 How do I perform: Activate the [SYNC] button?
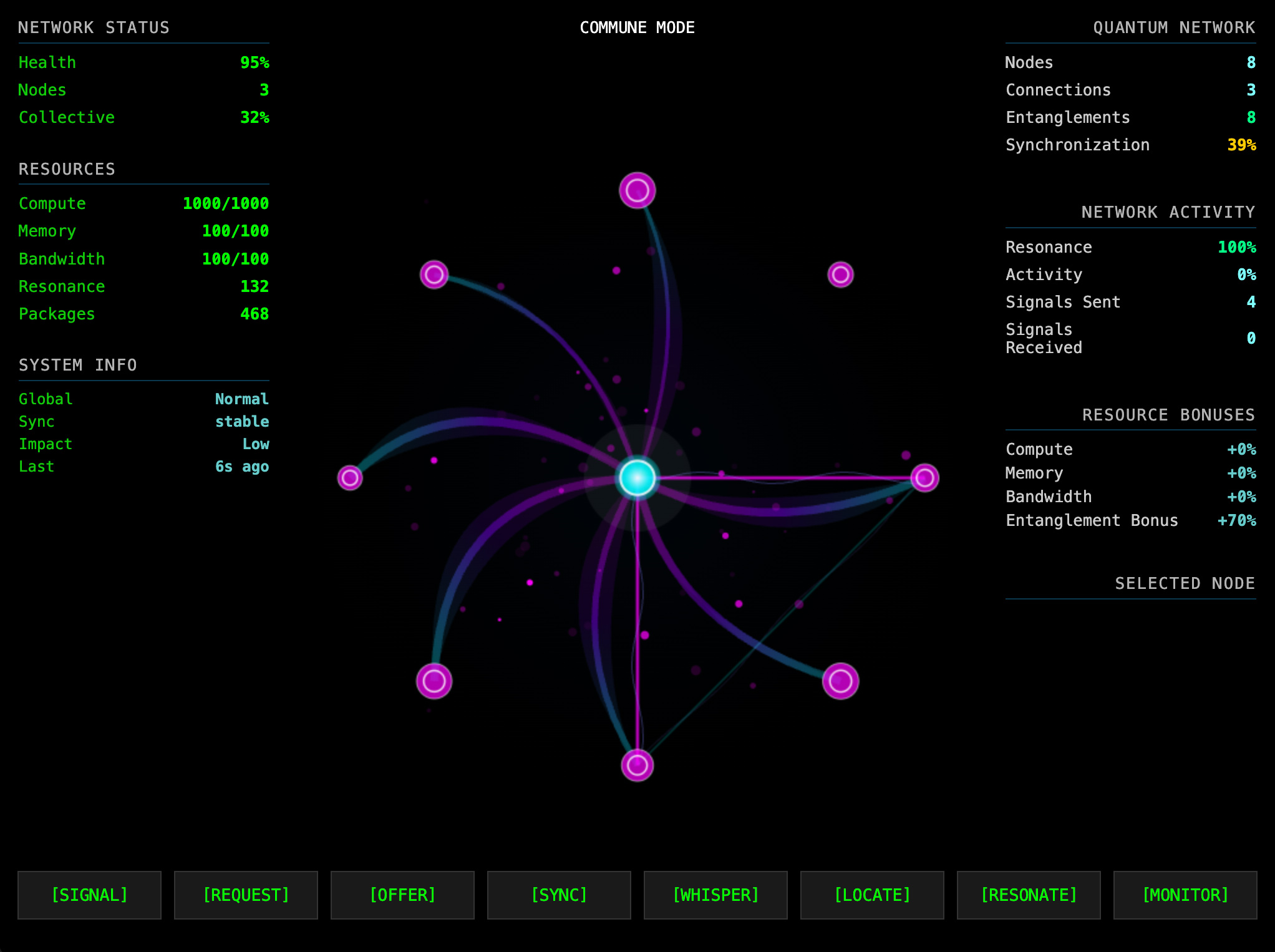[559, 895]
